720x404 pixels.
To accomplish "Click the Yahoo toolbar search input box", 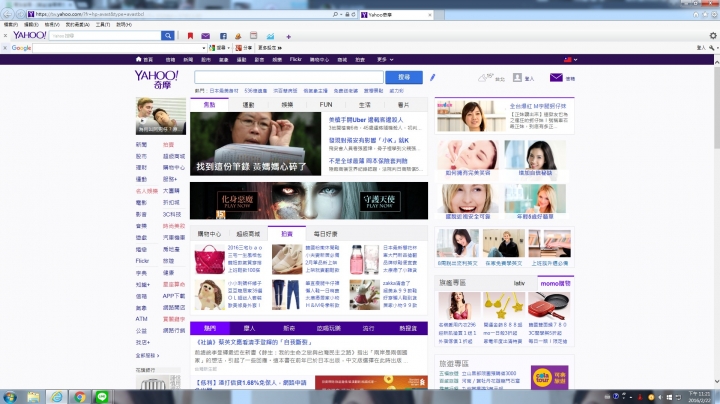I will tap(105, 35).
